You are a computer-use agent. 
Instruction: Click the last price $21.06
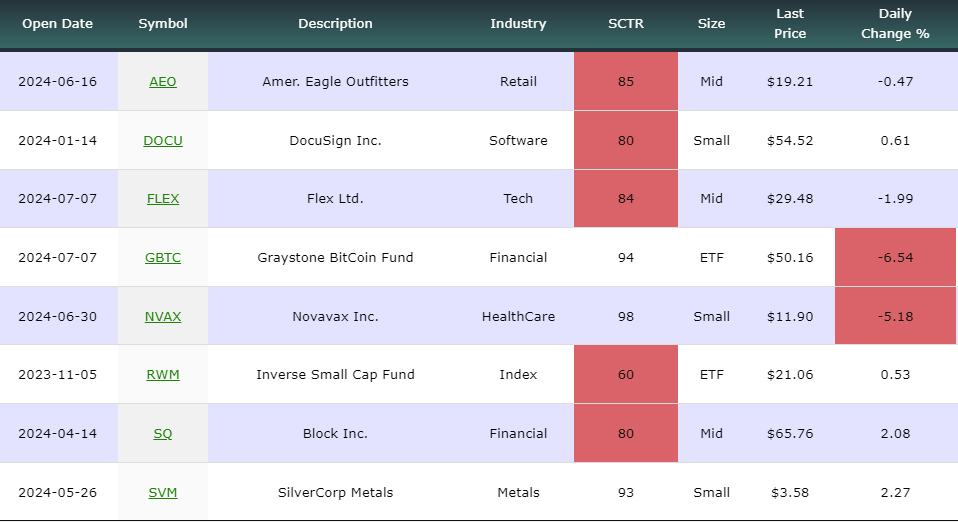coord(790,374)
